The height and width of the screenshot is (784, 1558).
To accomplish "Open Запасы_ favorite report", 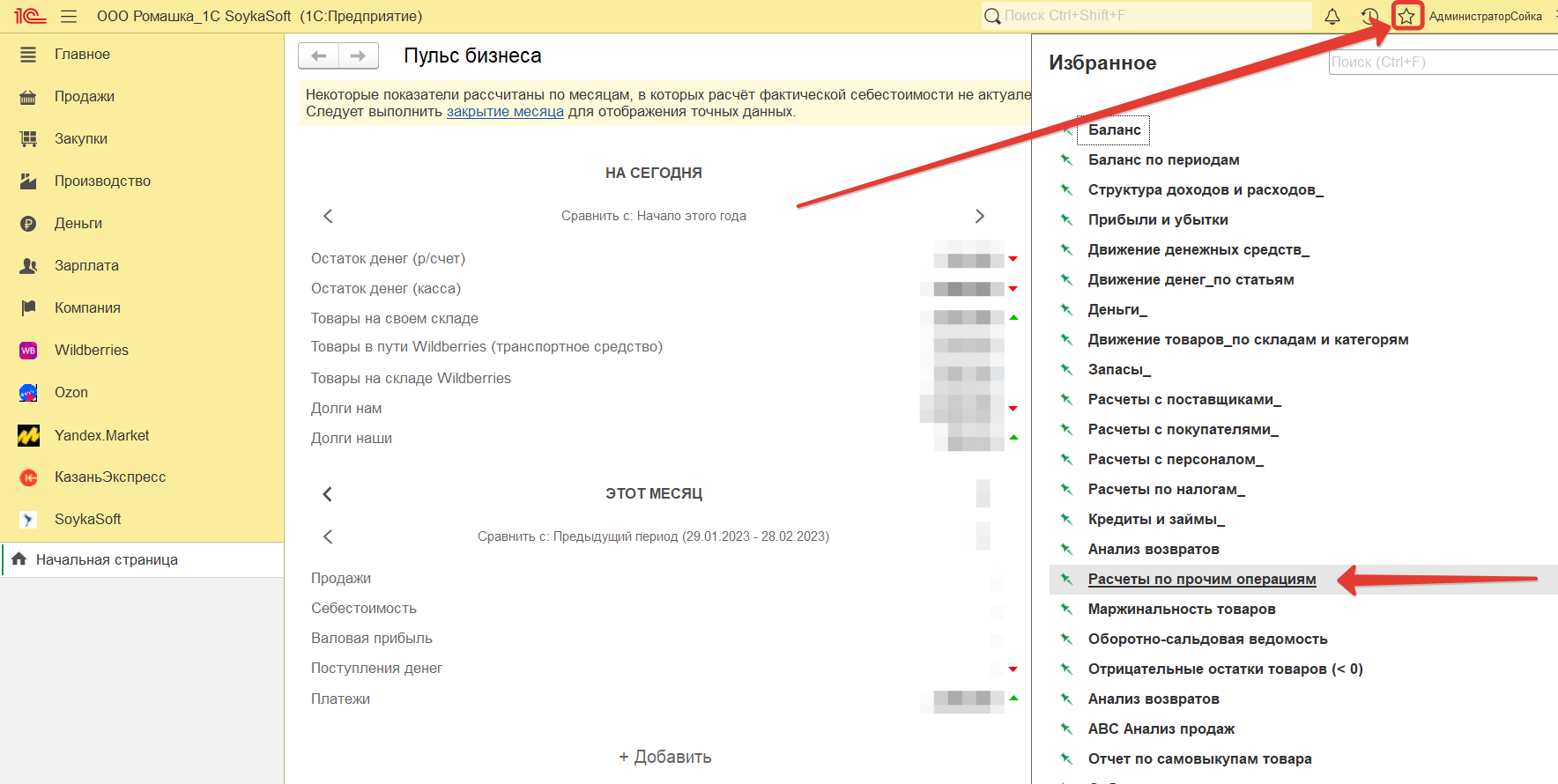I will 1119,370.
